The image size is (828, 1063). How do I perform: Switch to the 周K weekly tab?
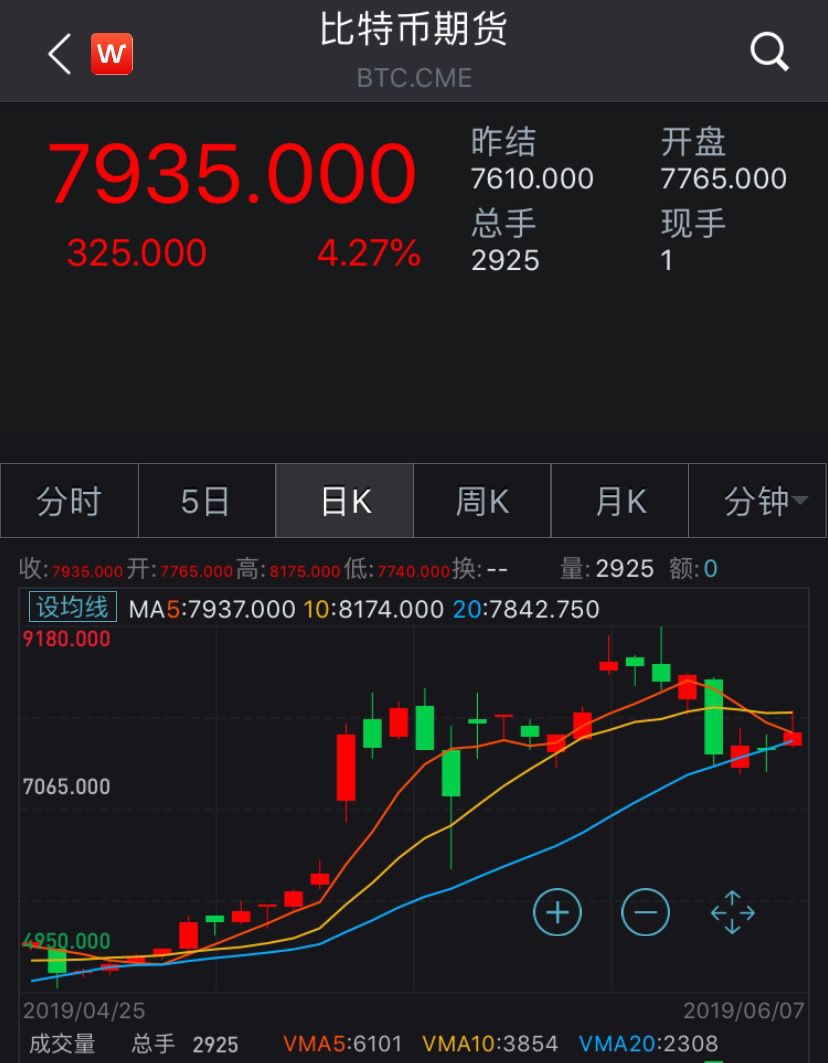pyautogui.click(x=482, y=500)
